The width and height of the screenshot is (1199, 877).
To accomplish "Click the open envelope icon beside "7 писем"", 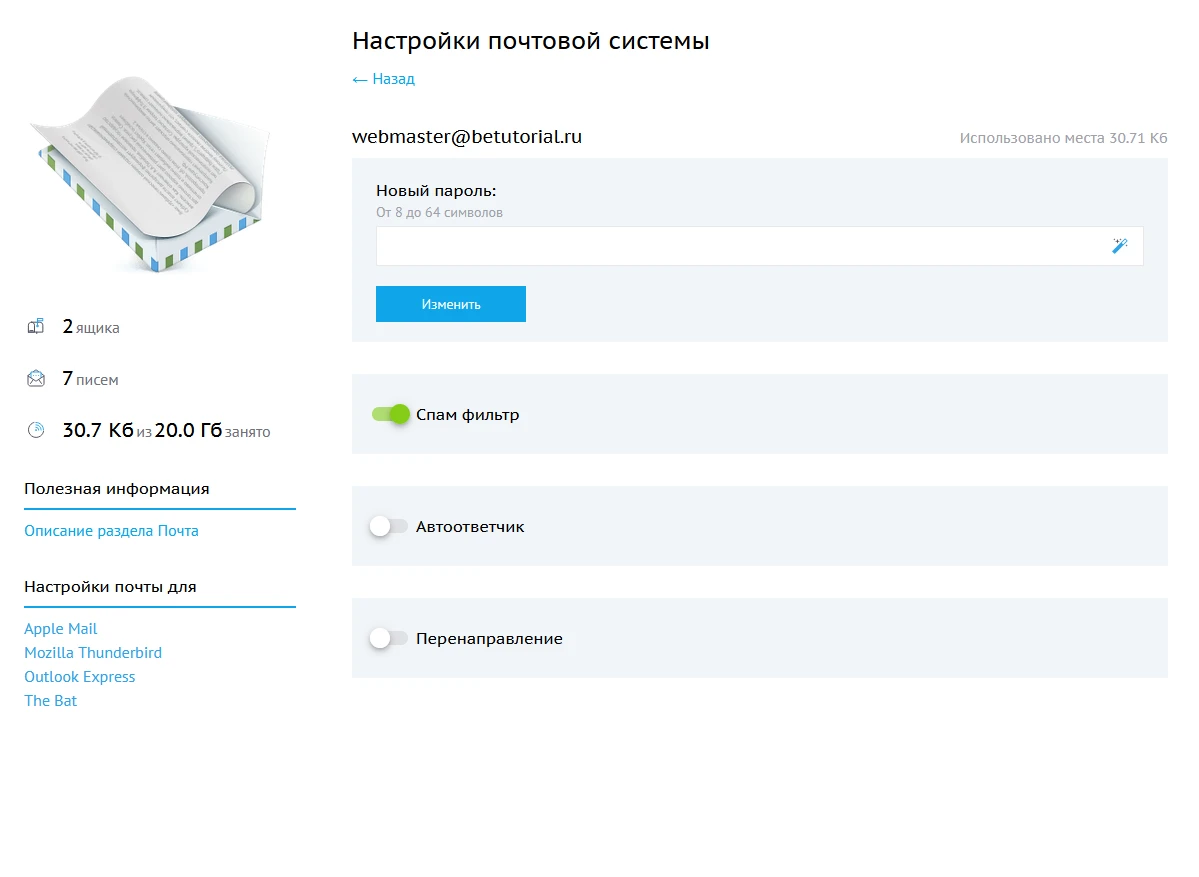I will (35, 378).
